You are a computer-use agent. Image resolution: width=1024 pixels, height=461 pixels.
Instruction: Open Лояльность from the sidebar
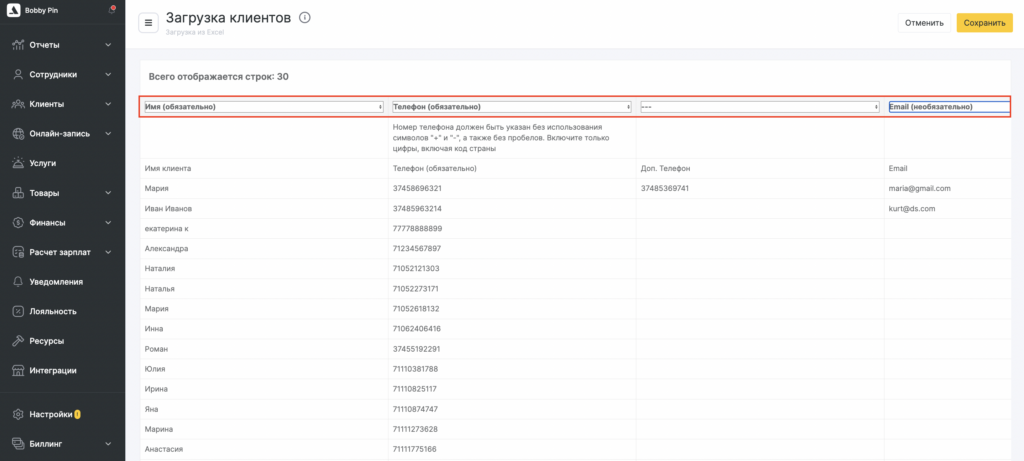(50, 311)
